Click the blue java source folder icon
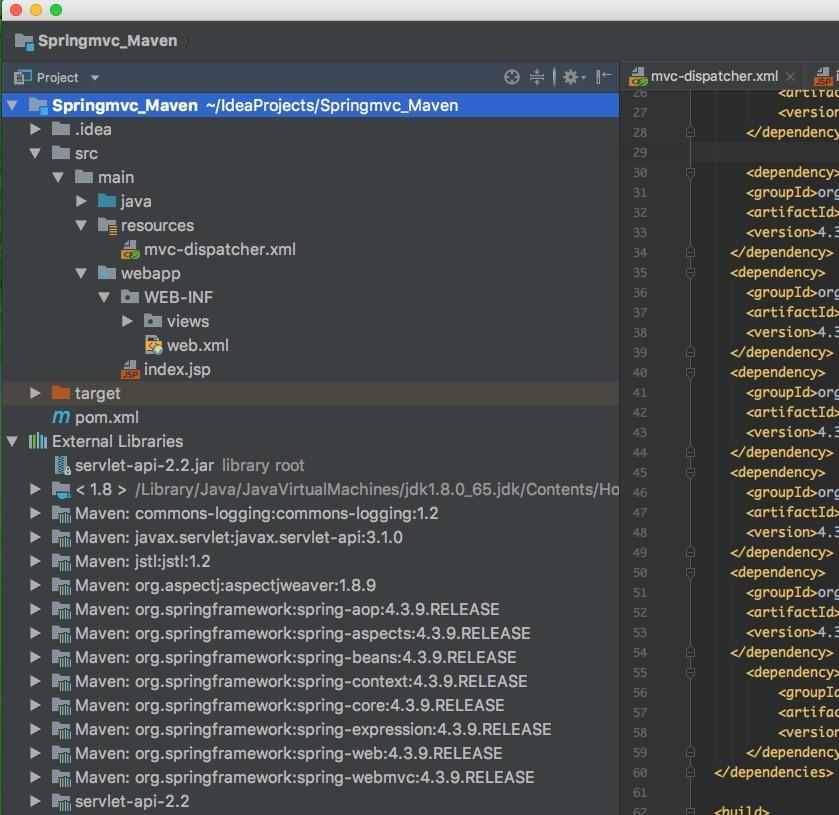This screenshot has height=815, width=839. (107, 201)
